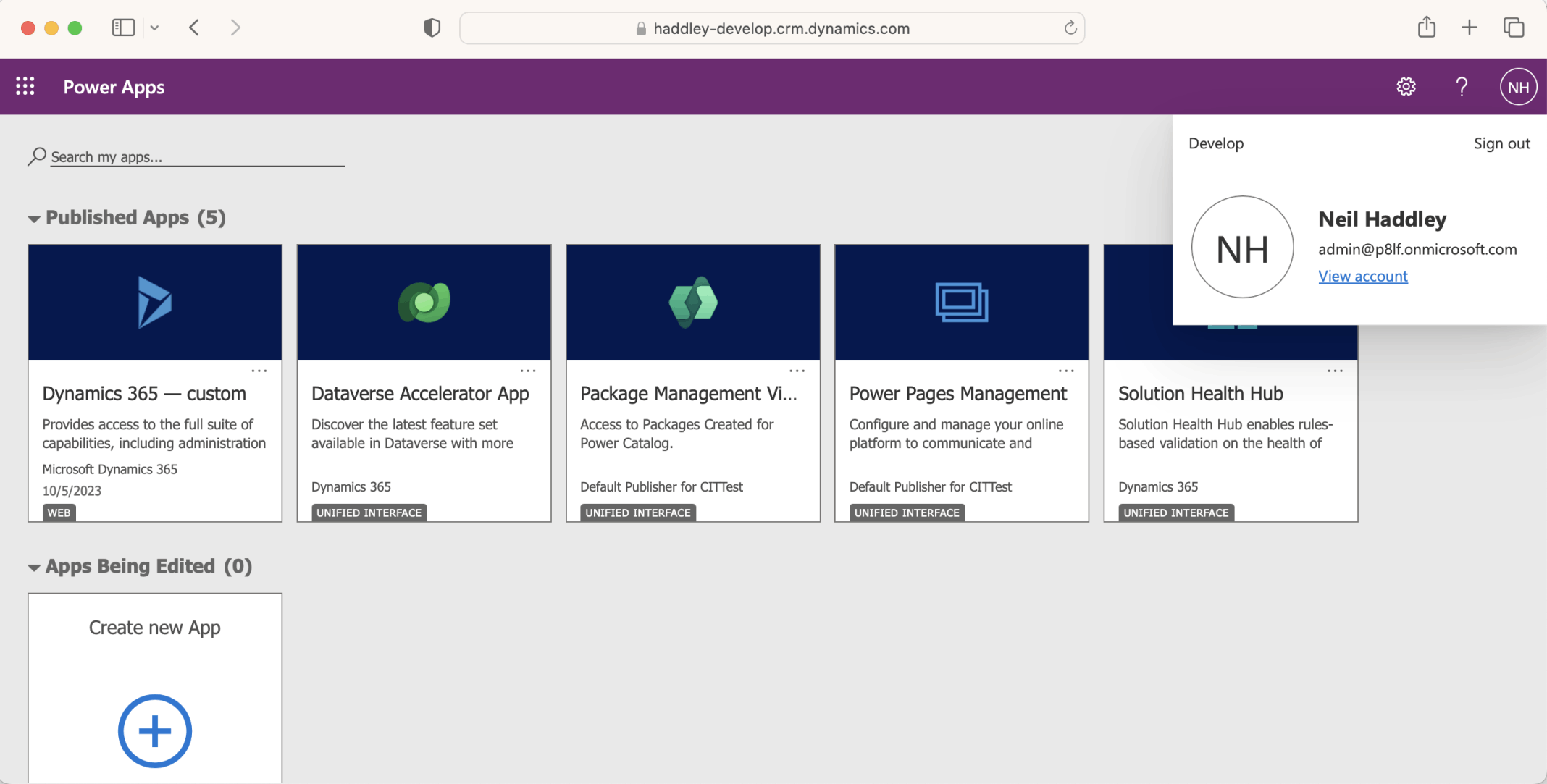Click the Safari share icon
This screenshot has width=1547, height=784.
tap(1427, 28)
